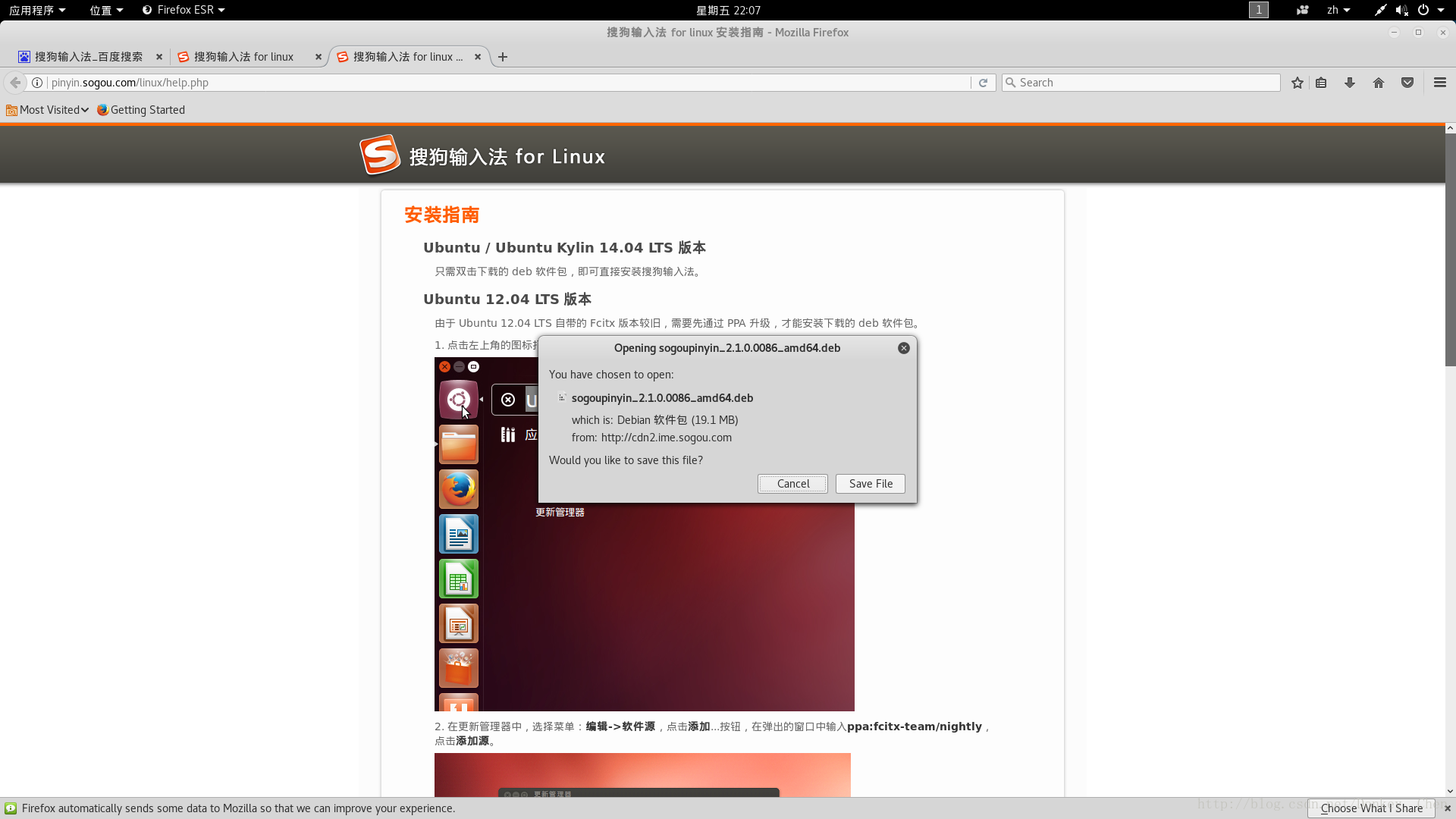Click the LibreOffice Calc icon in launcher image
The height and width of the screenshot is (819, 1456).
click(x=458, y=579)
